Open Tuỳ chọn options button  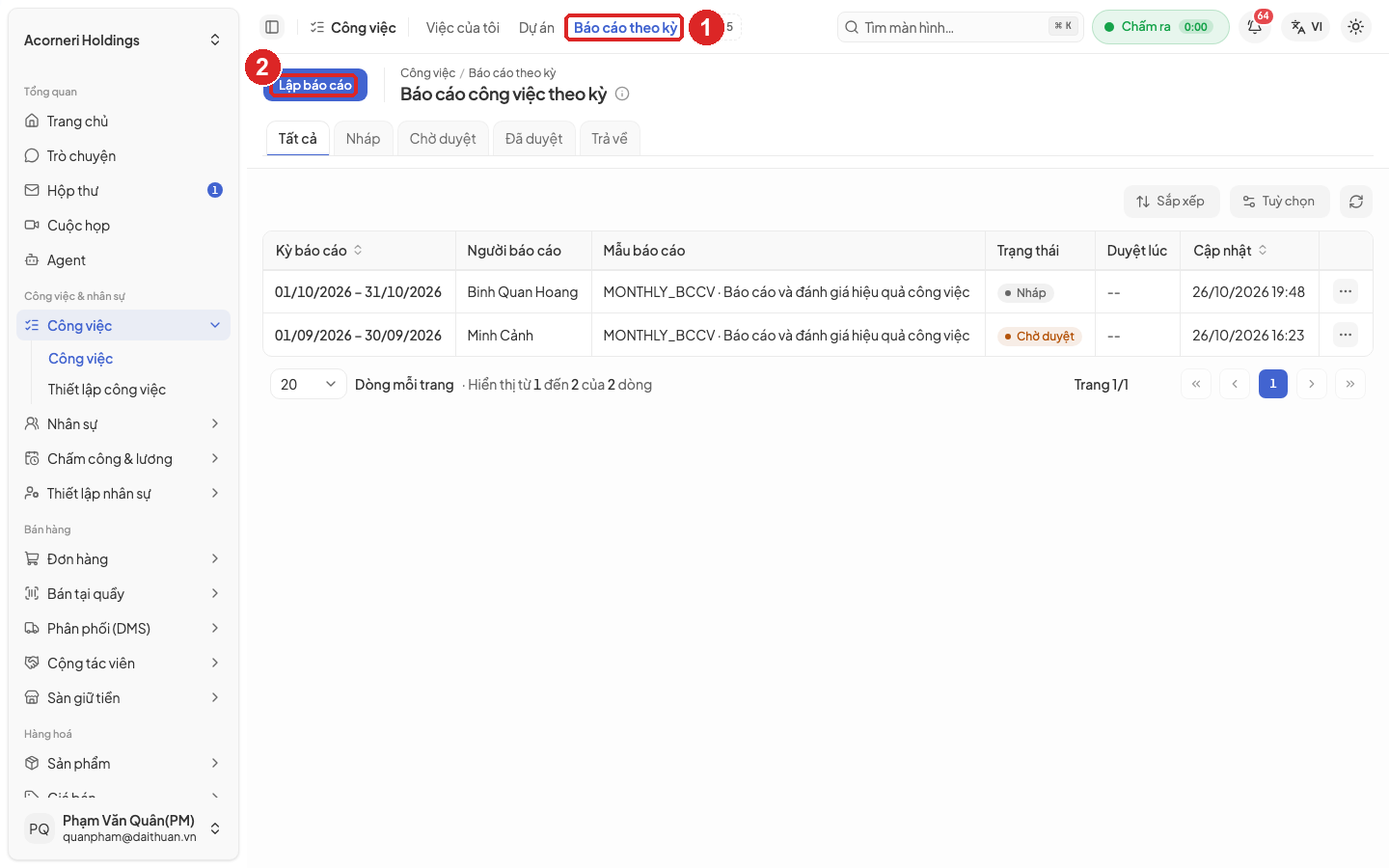point(1280,202)
